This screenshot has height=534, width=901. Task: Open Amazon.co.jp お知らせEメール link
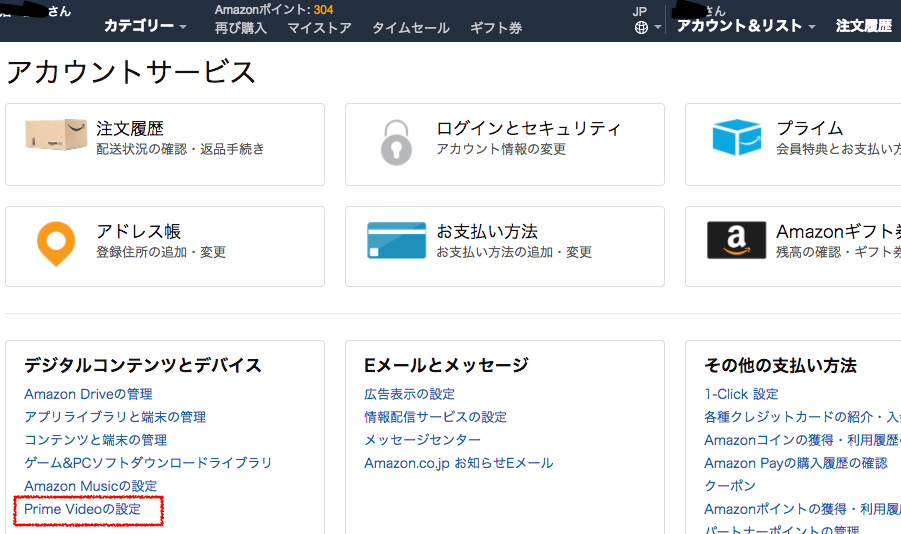click(x=459, y=463)
